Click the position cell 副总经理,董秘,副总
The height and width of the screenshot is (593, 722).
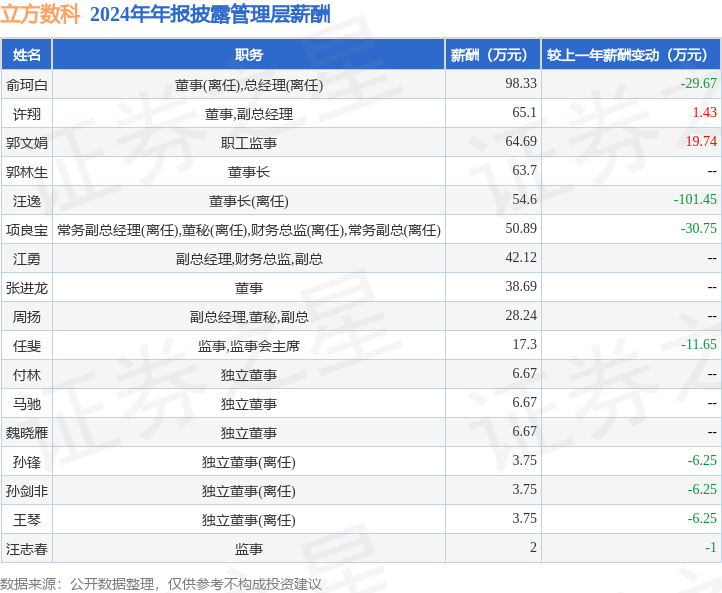point(249,317)
